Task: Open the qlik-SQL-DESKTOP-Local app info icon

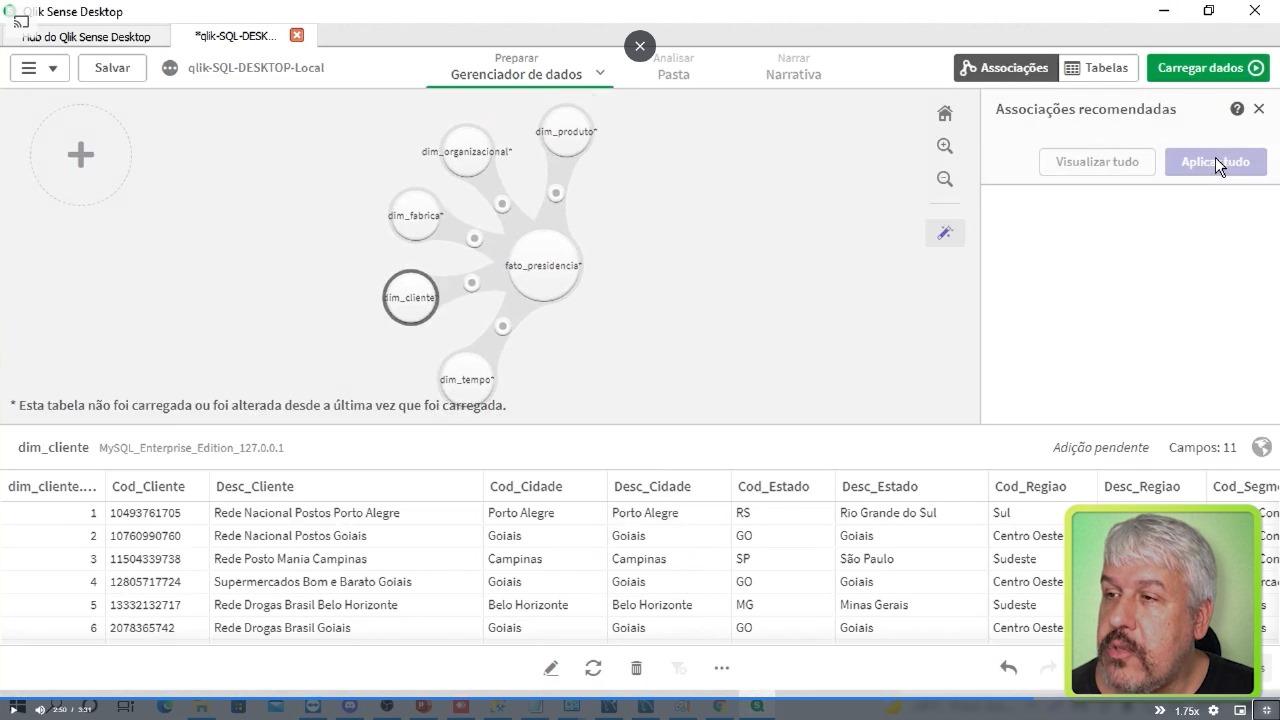Action: pyautogui.click(x=170, y=68)
